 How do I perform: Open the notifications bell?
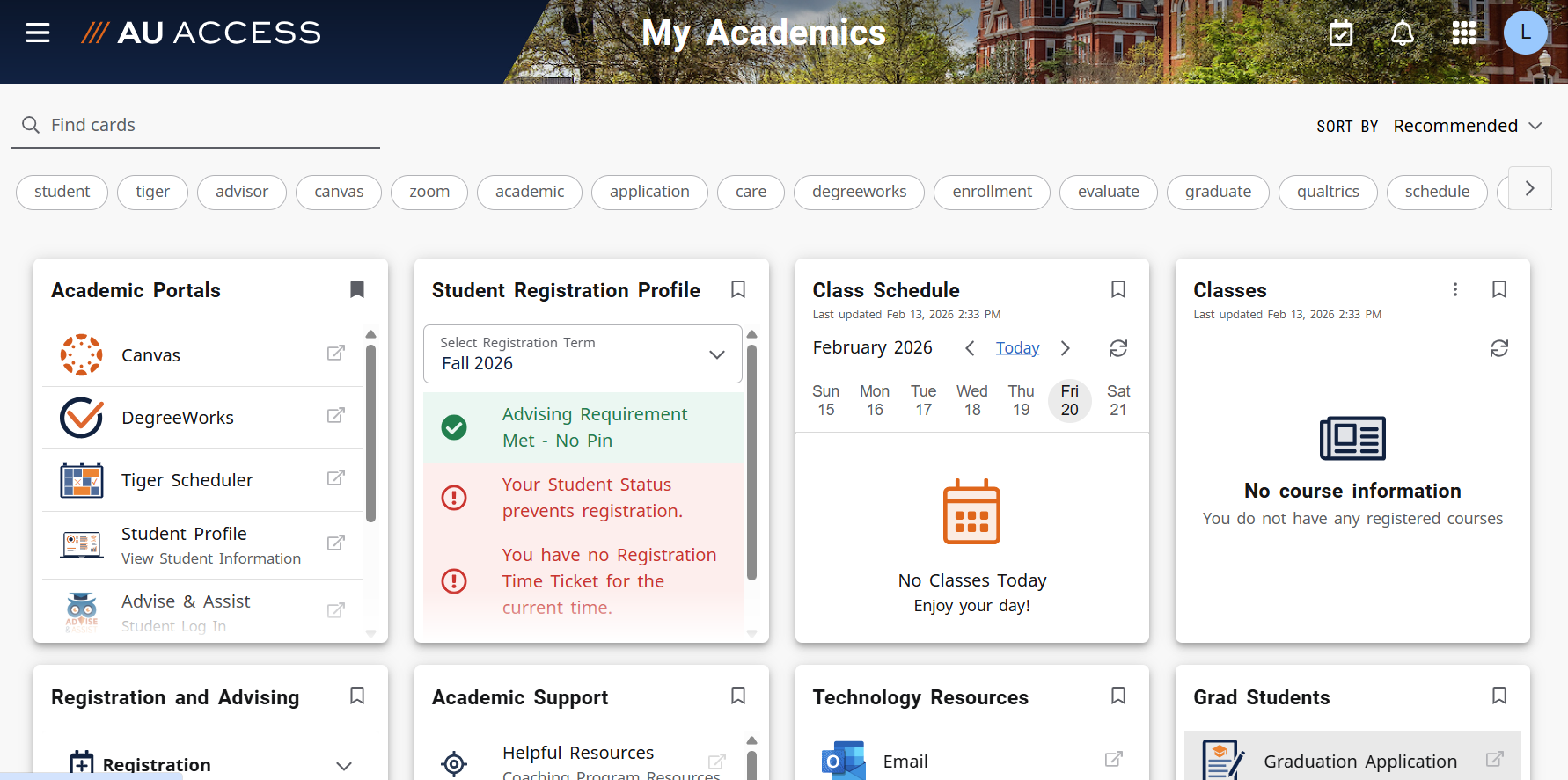click(x=1402, y=33)
